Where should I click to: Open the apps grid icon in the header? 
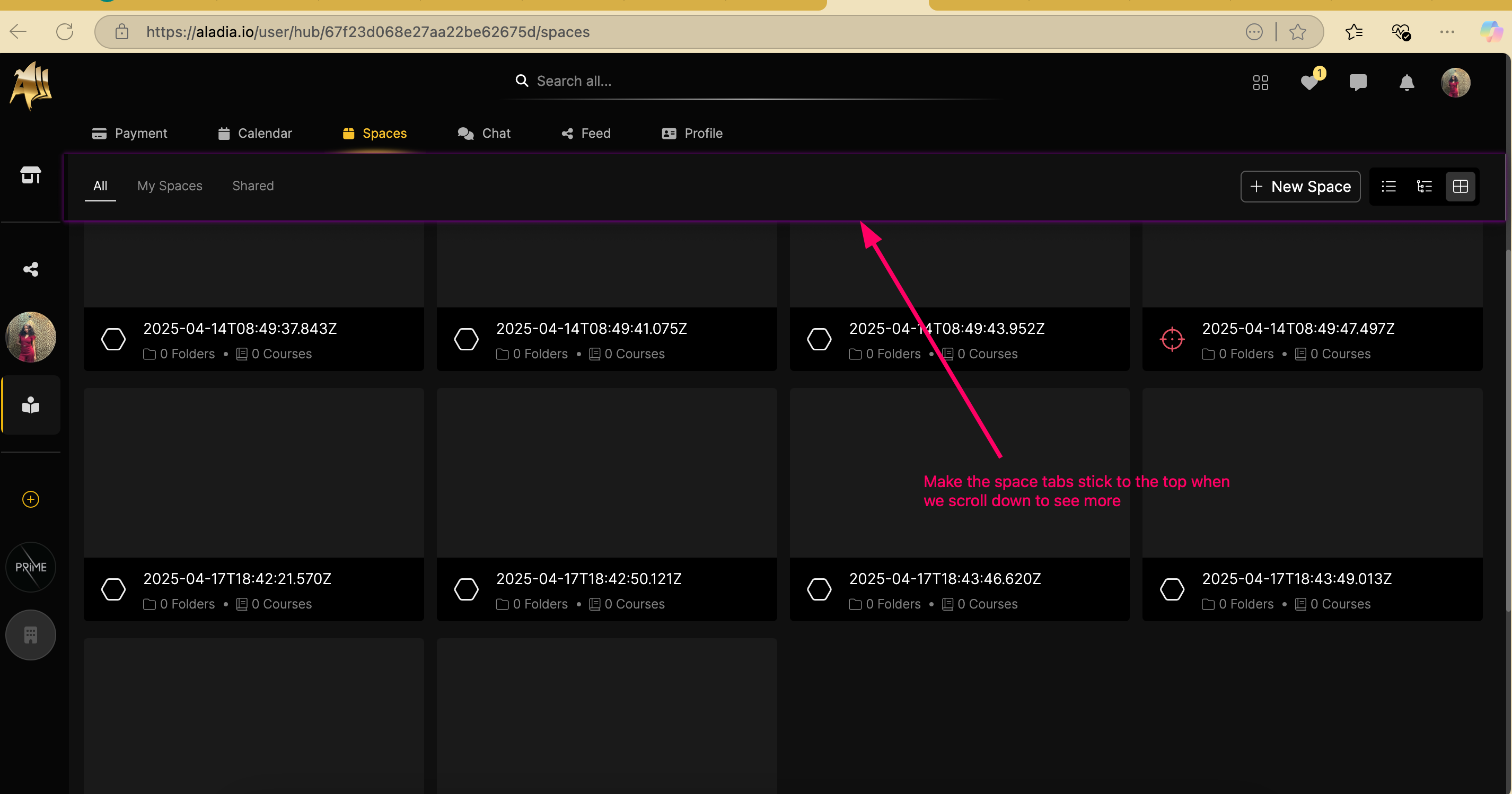pyautogui.click(x=1260, y=82)
